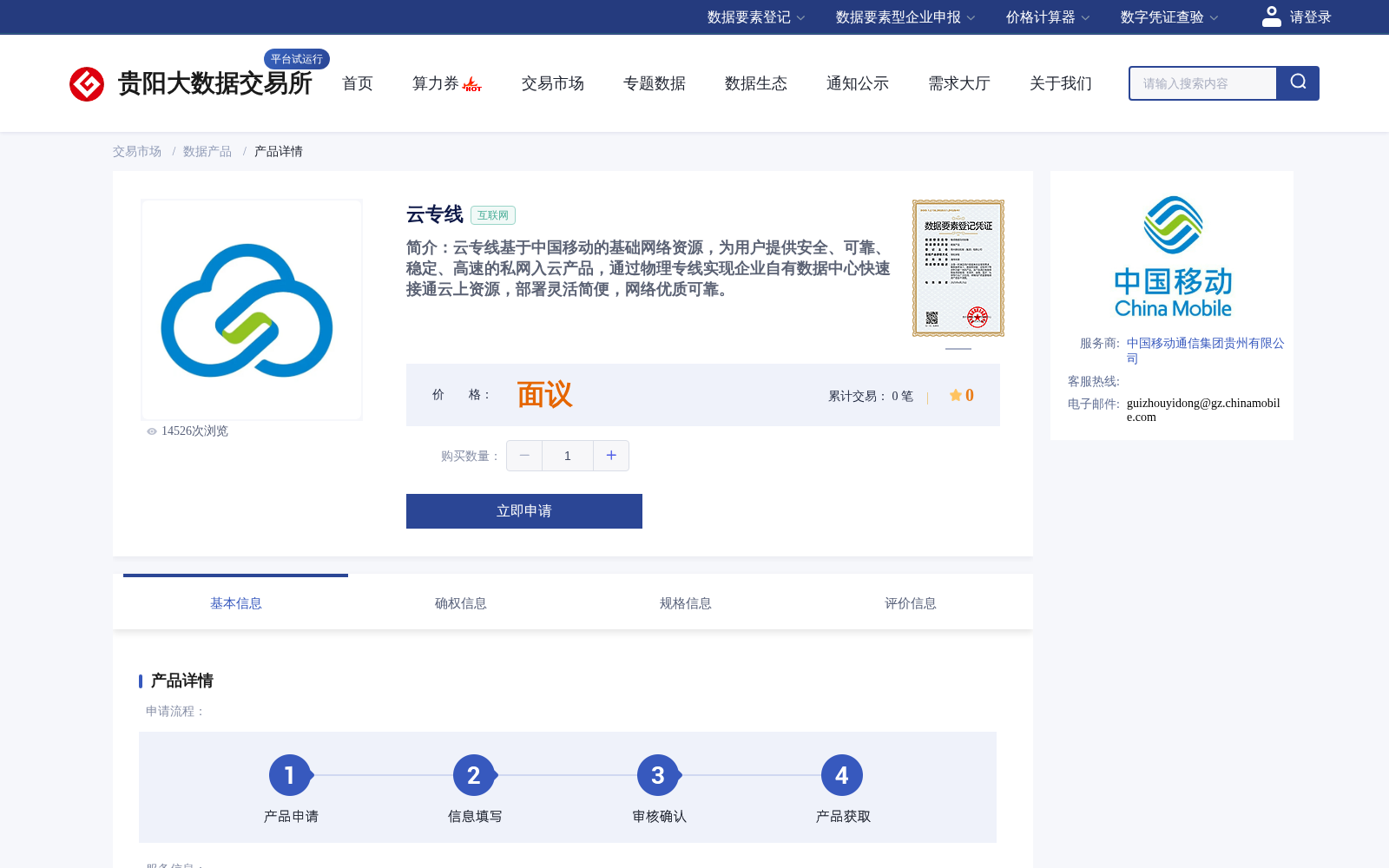Viewport: 1389px width, 868px height.
Task: Expand the 数据要素型企业申报 dropdown
Action: [905, 17]
